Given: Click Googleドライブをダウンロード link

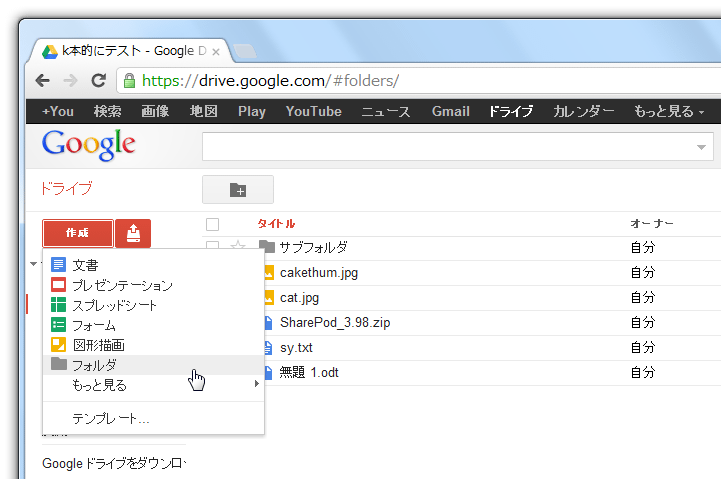Looking at the screenshot, I should (x=114, y=463).
